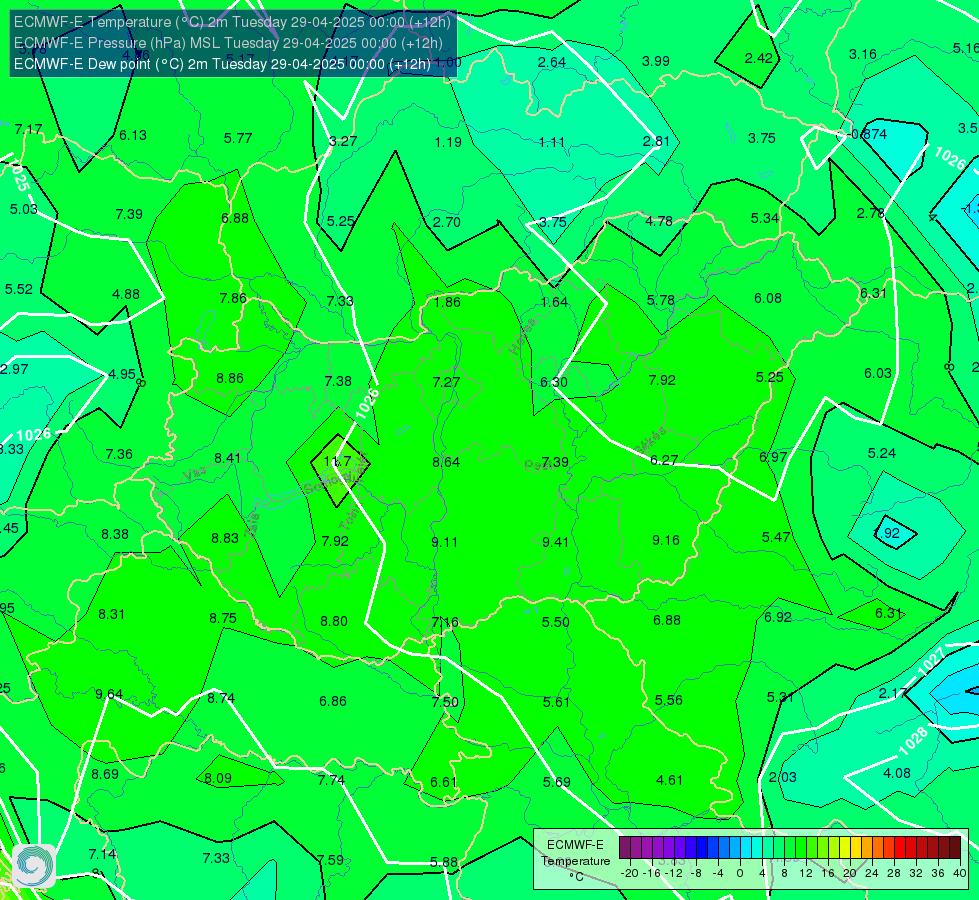
Task: Click the 8.86 dew point value
Action: click(230, 378)
